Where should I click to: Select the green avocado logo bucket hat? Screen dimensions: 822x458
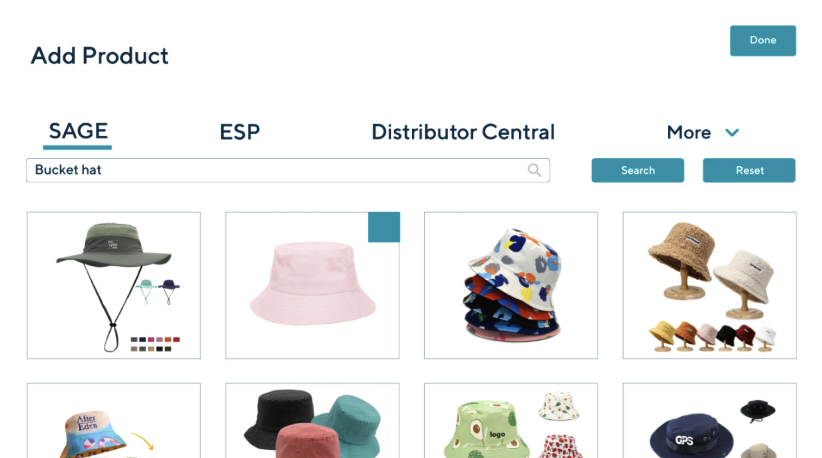click(511, 420)
